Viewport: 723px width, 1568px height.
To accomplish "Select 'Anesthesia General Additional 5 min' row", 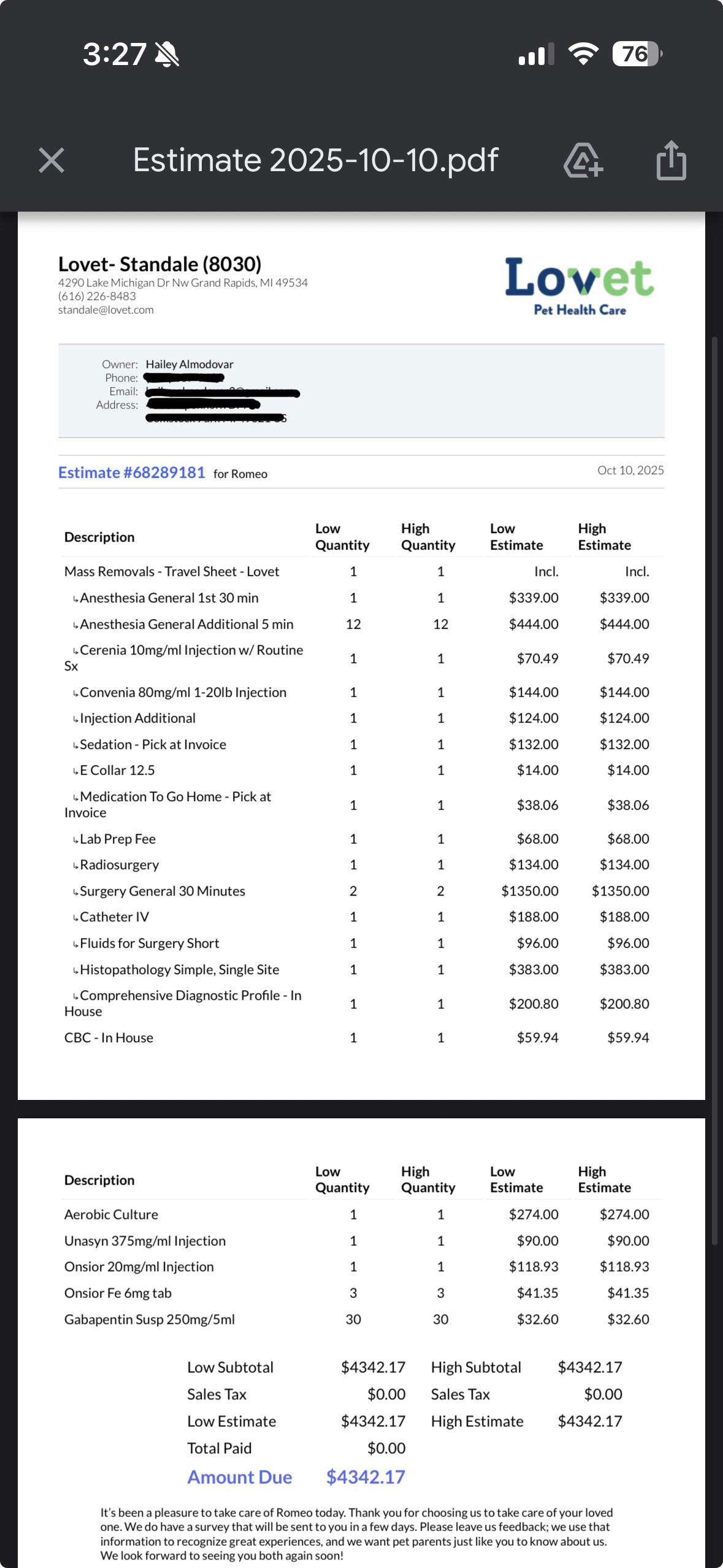I will click(x=361, y=625).
